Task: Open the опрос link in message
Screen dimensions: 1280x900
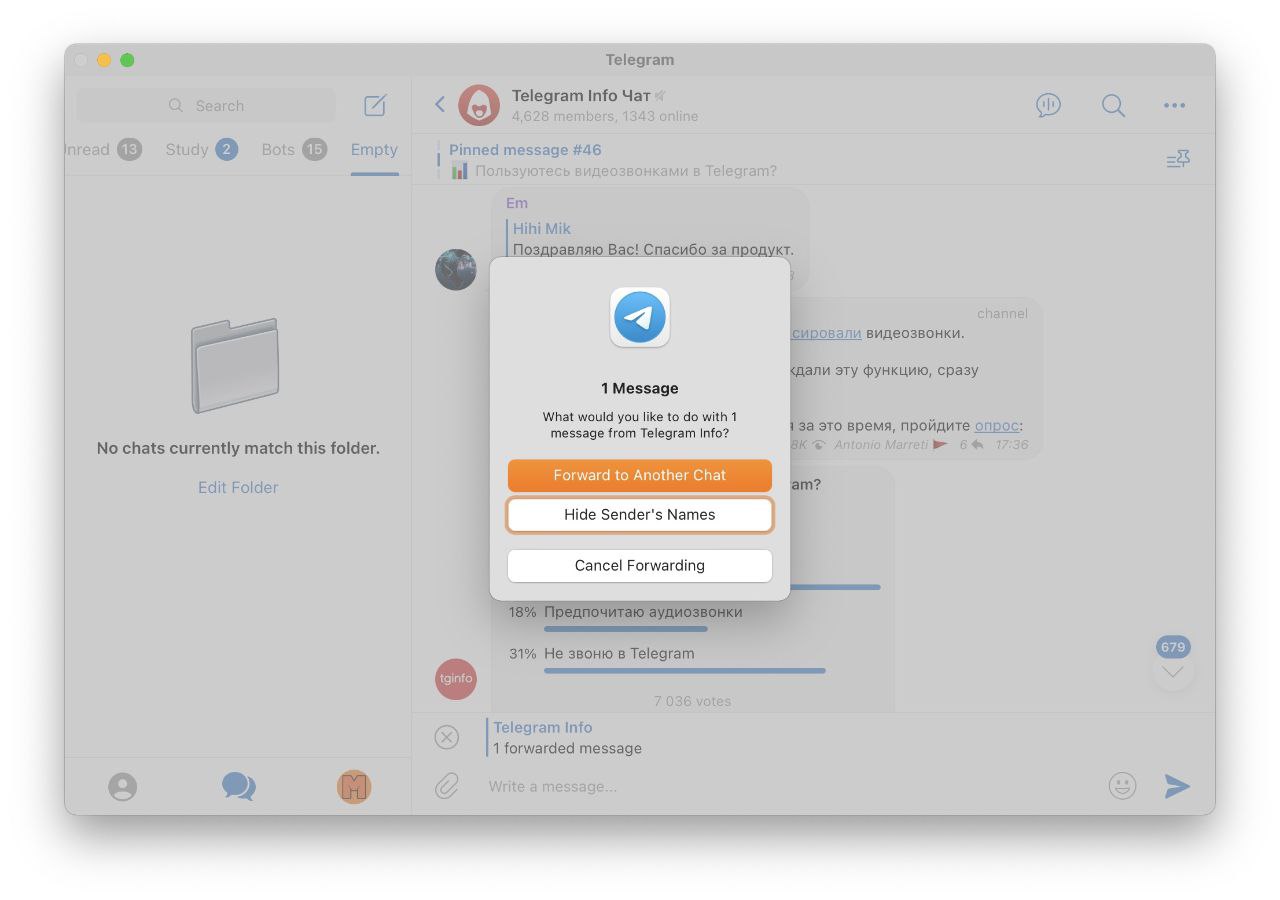Action: 997,425
